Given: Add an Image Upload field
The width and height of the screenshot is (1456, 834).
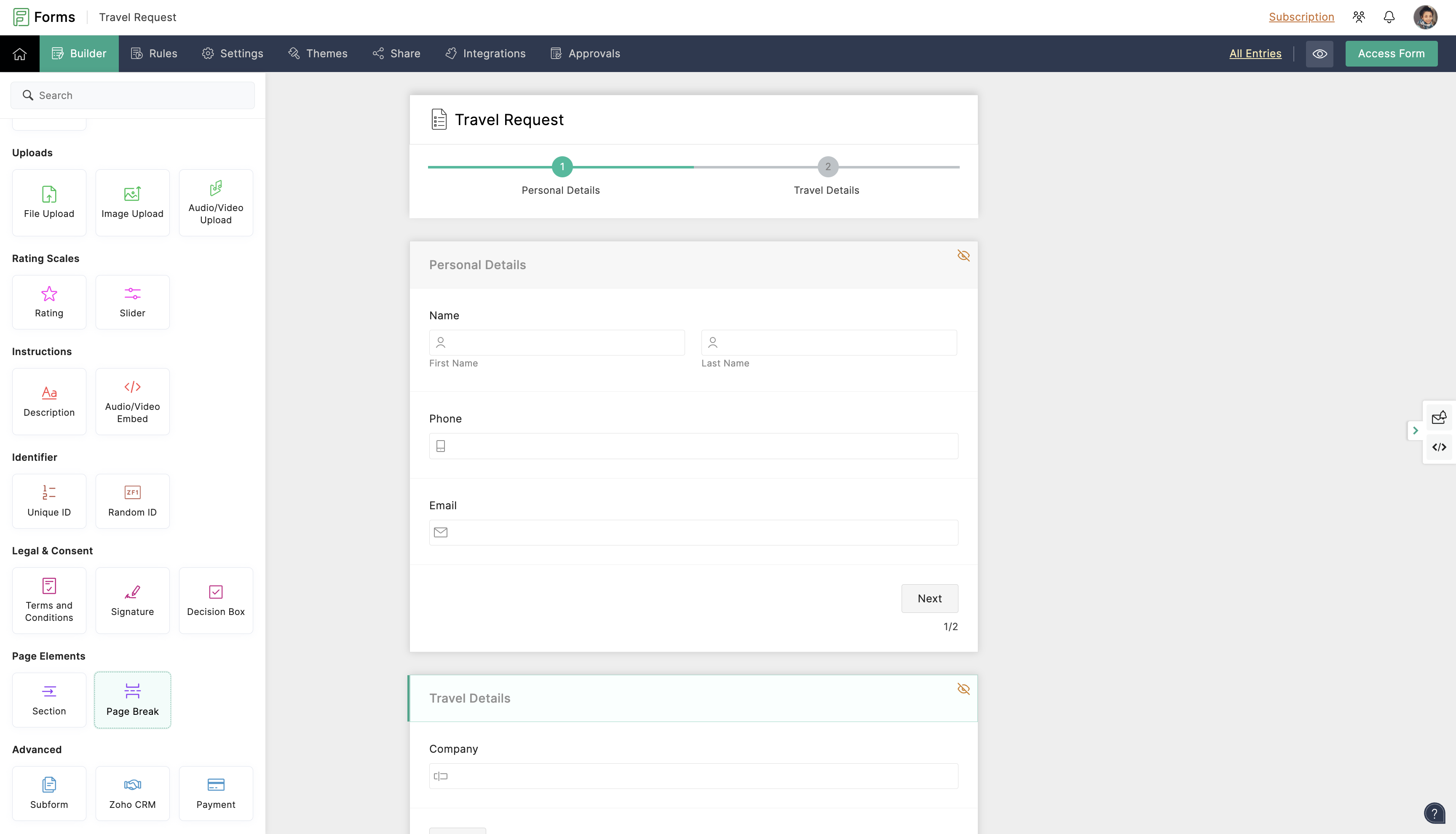Looking at the screenshot, I should (132, 202).
